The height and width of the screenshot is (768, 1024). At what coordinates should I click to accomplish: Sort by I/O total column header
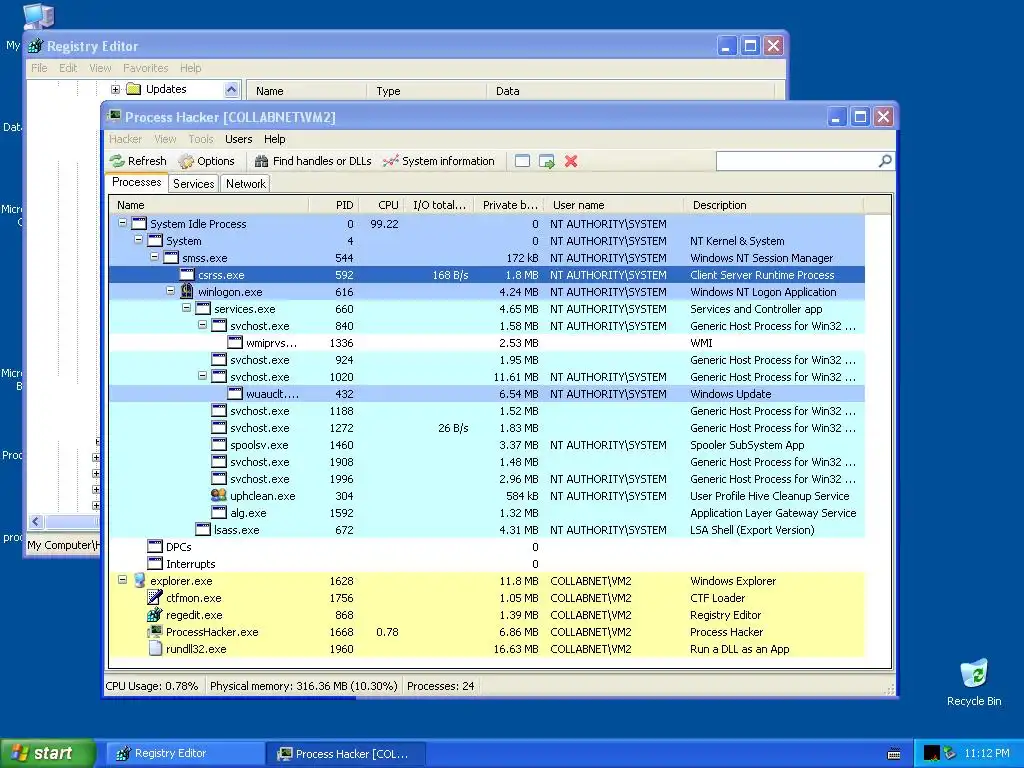coord(439,205)
